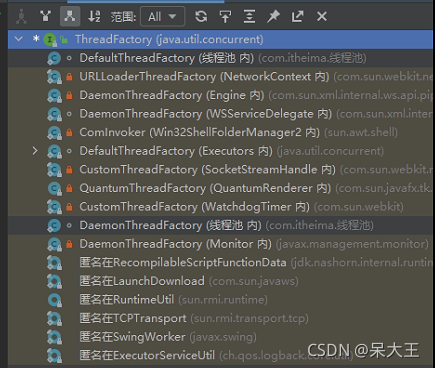
Task: Expand all hierarchy nodes
Action: point(249,16)
